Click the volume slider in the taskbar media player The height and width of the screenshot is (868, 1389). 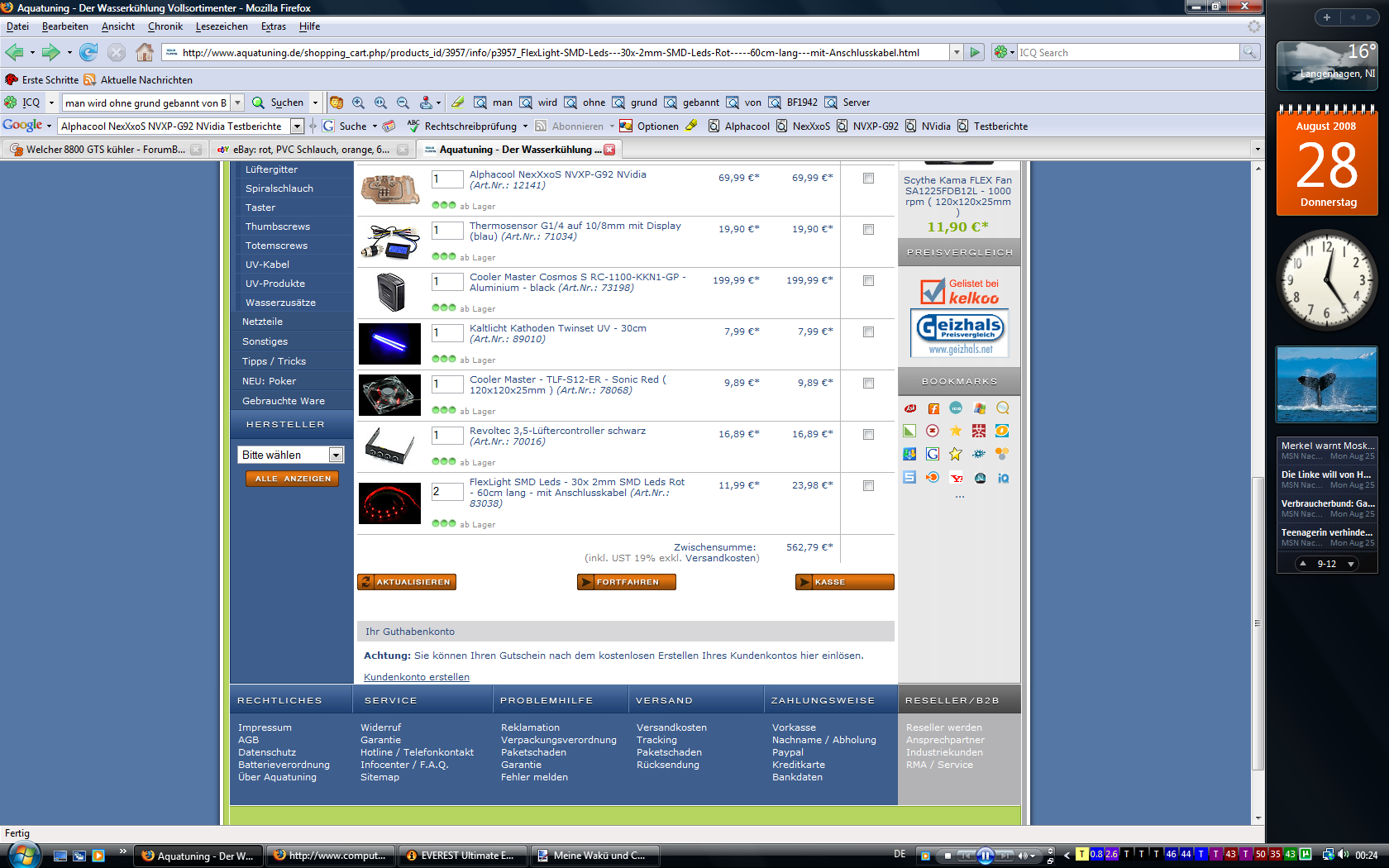[1027, 855]
